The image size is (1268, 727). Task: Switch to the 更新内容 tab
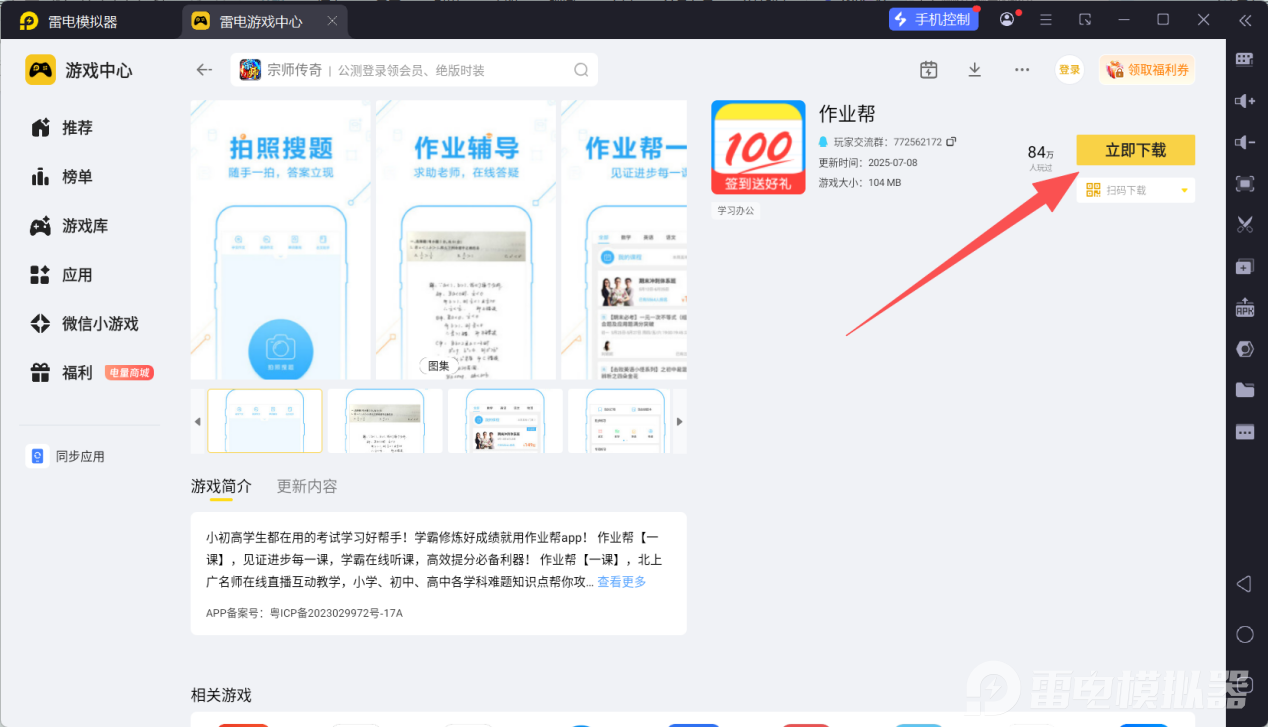pyautogui.click(x=307, y=486)
